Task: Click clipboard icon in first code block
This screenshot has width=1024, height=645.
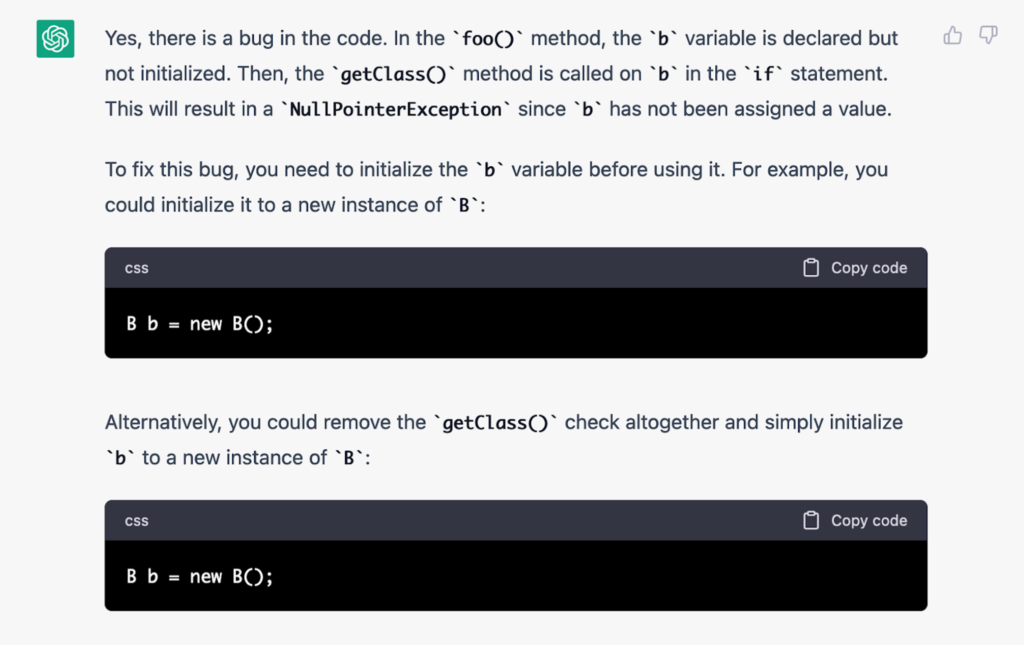Action: pos(811,268)
